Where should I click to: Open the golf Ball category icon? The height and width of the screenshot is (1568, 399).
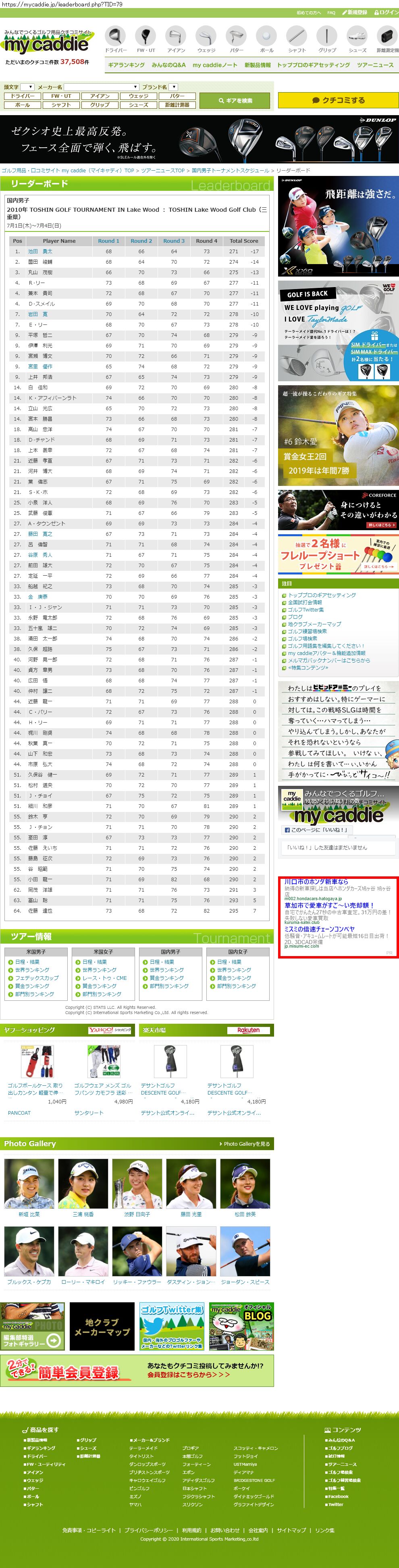266,37
